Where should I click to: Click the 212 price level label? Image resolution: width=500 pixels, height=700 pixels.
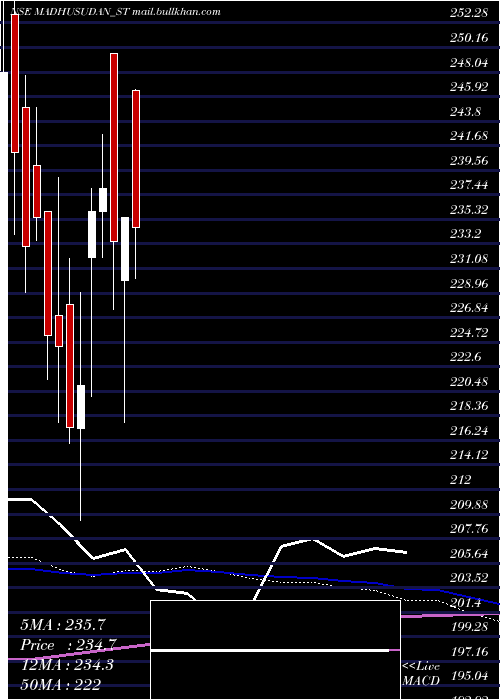pyautogui.click(x=461, y=480)
